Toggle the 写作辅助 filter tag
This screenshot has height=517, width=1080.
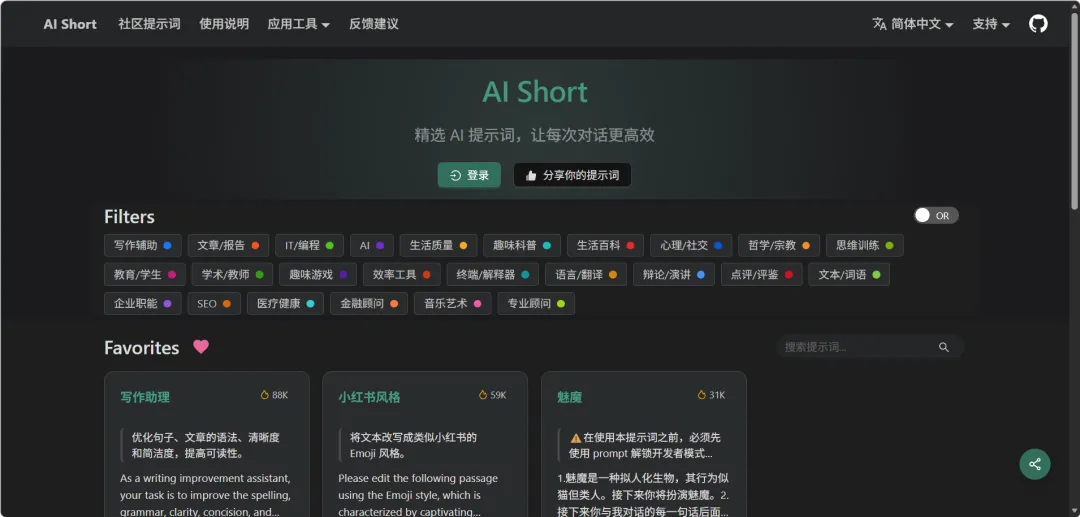click(x=143, y=245)
